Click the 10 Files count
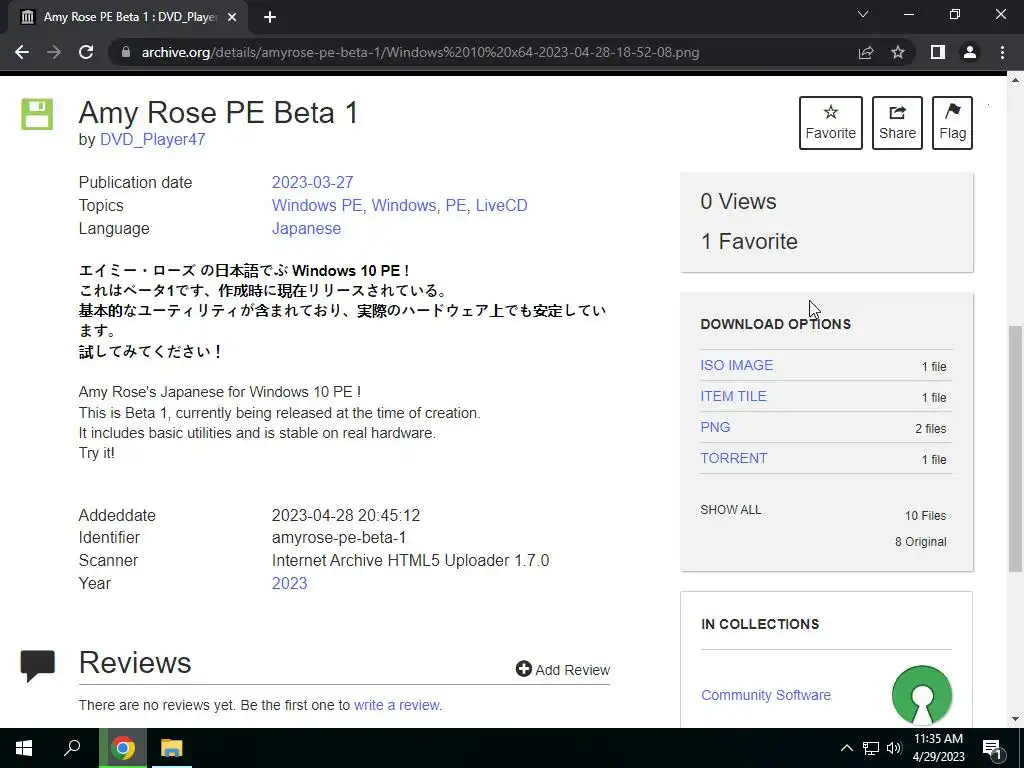Screen dimensions: 1024x768 pos(925,516)
